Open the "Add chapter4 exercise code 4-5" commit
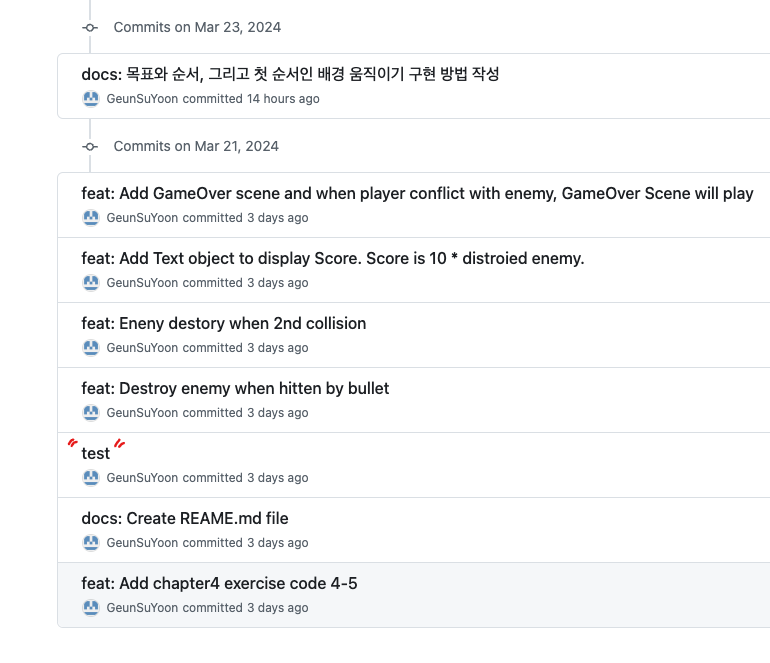 click(x=219, y=583)
